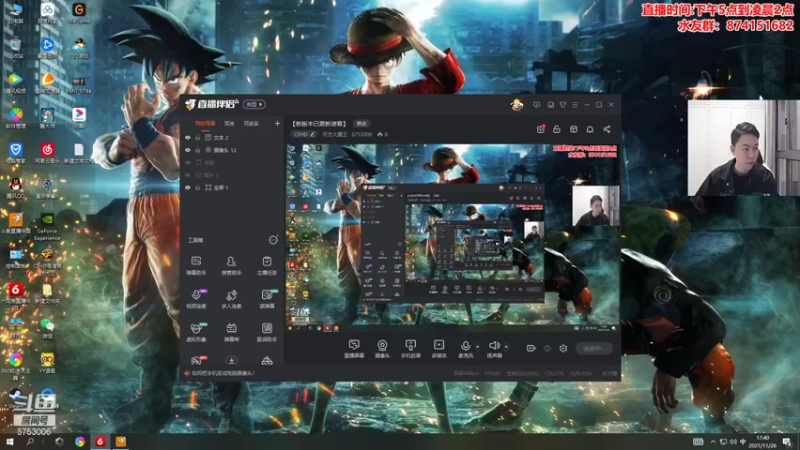
Task: Open the 歌词助手 tool
Action: pos(266,332)
